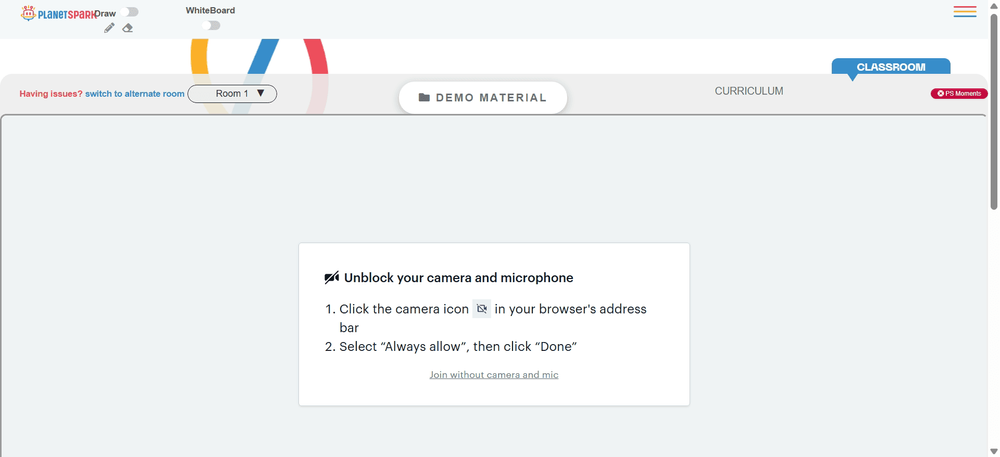The image size is (1000, 457).
Task: Click the PS Moments red button
Action: pos(959,94)
